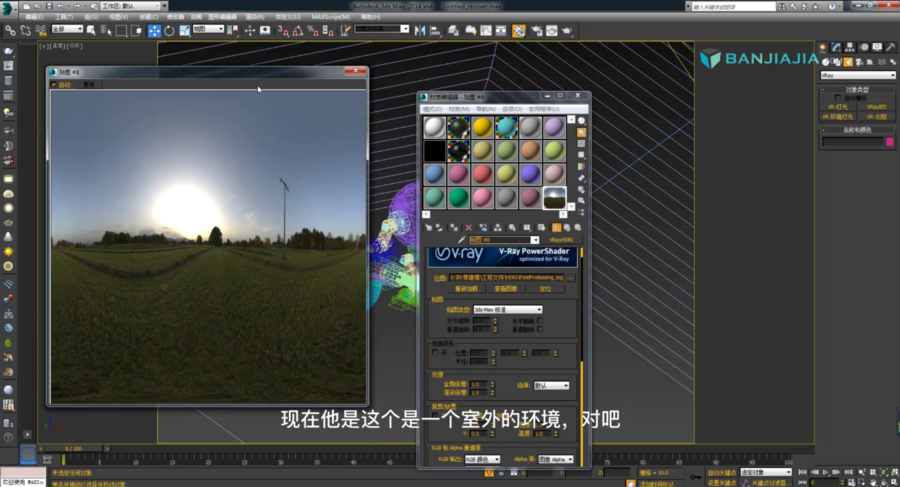
Task: Open the MAXScript(M) menu
Action: (x=331, y=17)
